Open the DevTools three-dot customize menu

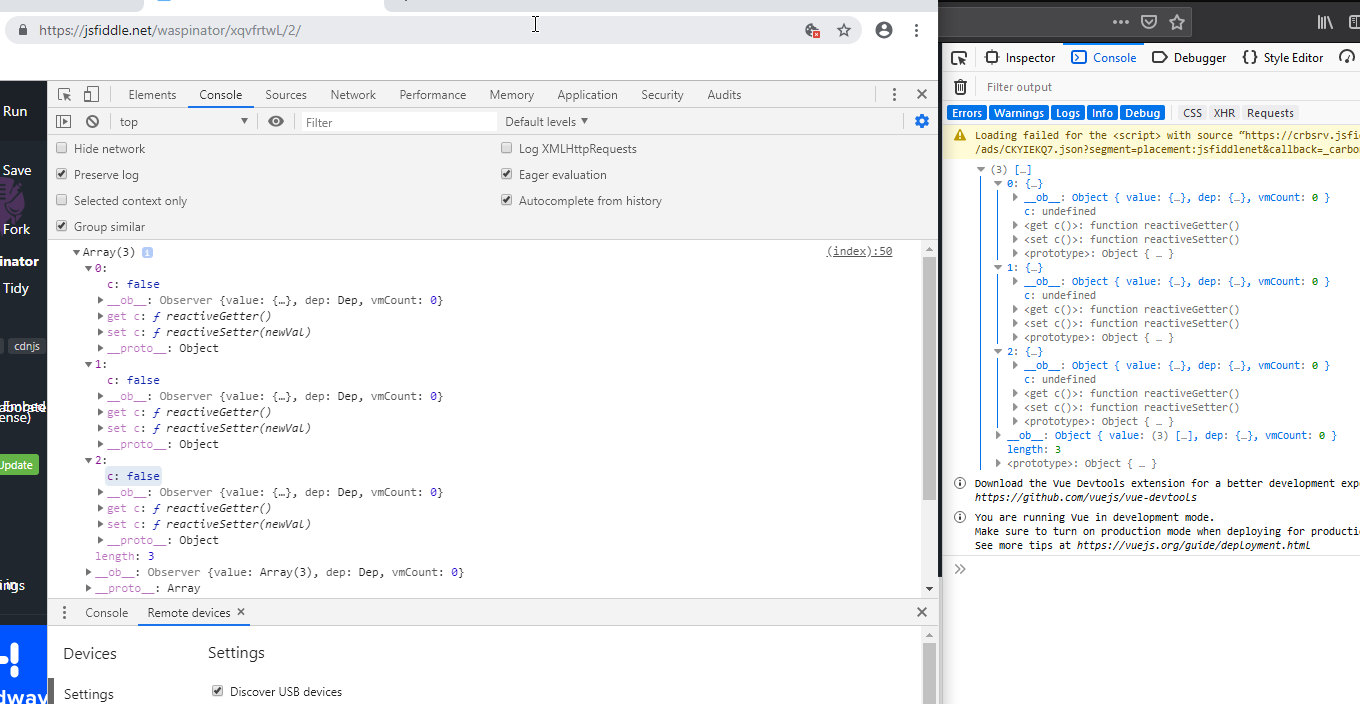click(x=894, y=95)
